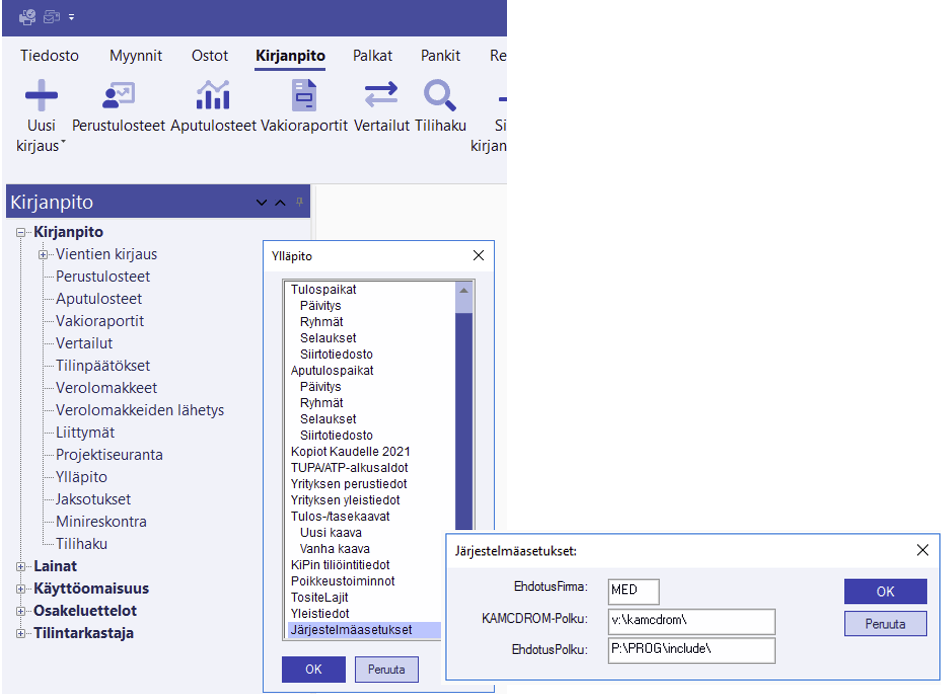Open Perustulosteet from the ribbon toolbar
The width and height of the screenshot is (941, 694).
click(119, 97)
